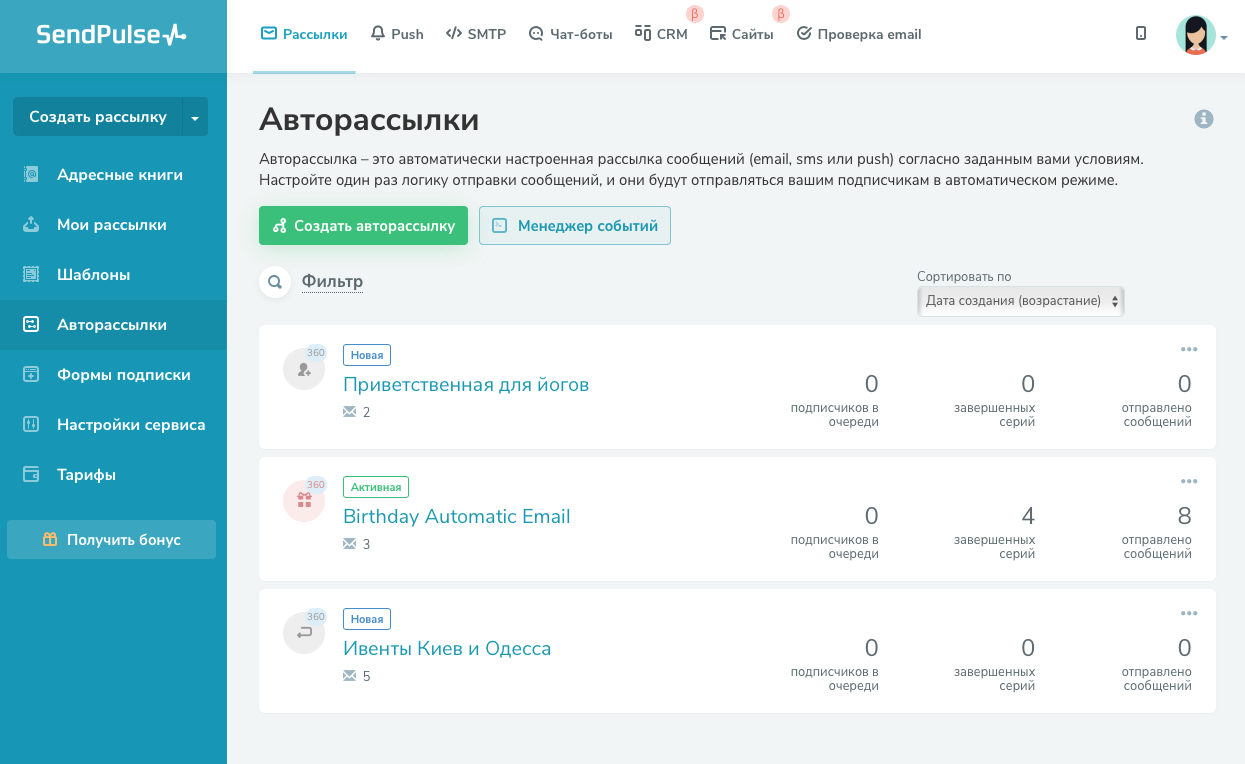Image resolution: width=1245 pixels, height=764 pixels.
Task: Click the Получить бонус button
Action: click(111, 540)
